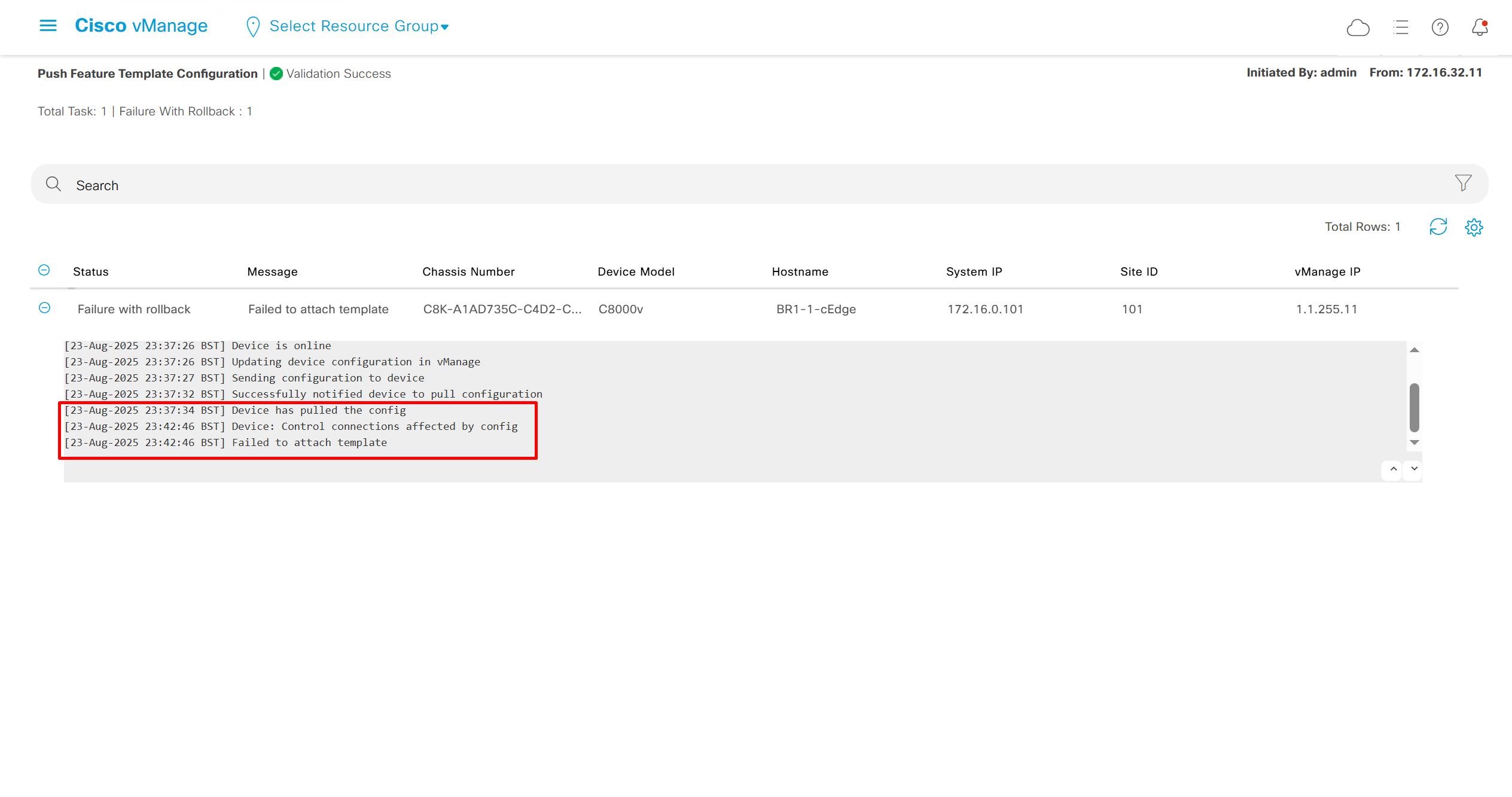Open the hamburger navigation menu
The width and height of the screenshot is (1512, 797).
click(48, 26)
